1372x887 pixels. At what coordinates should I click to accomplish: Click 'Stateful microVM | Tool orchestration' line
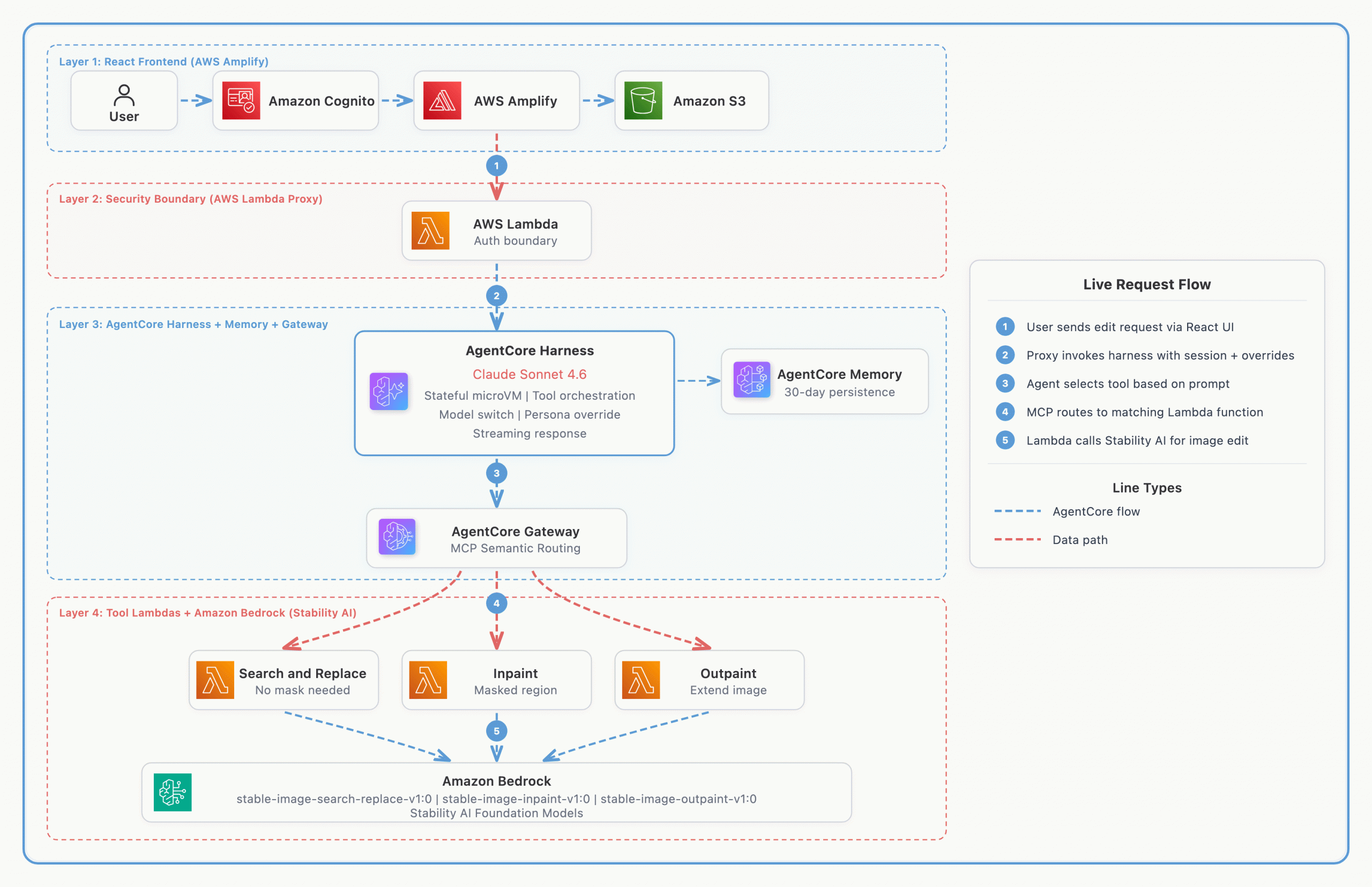[530, 396]
